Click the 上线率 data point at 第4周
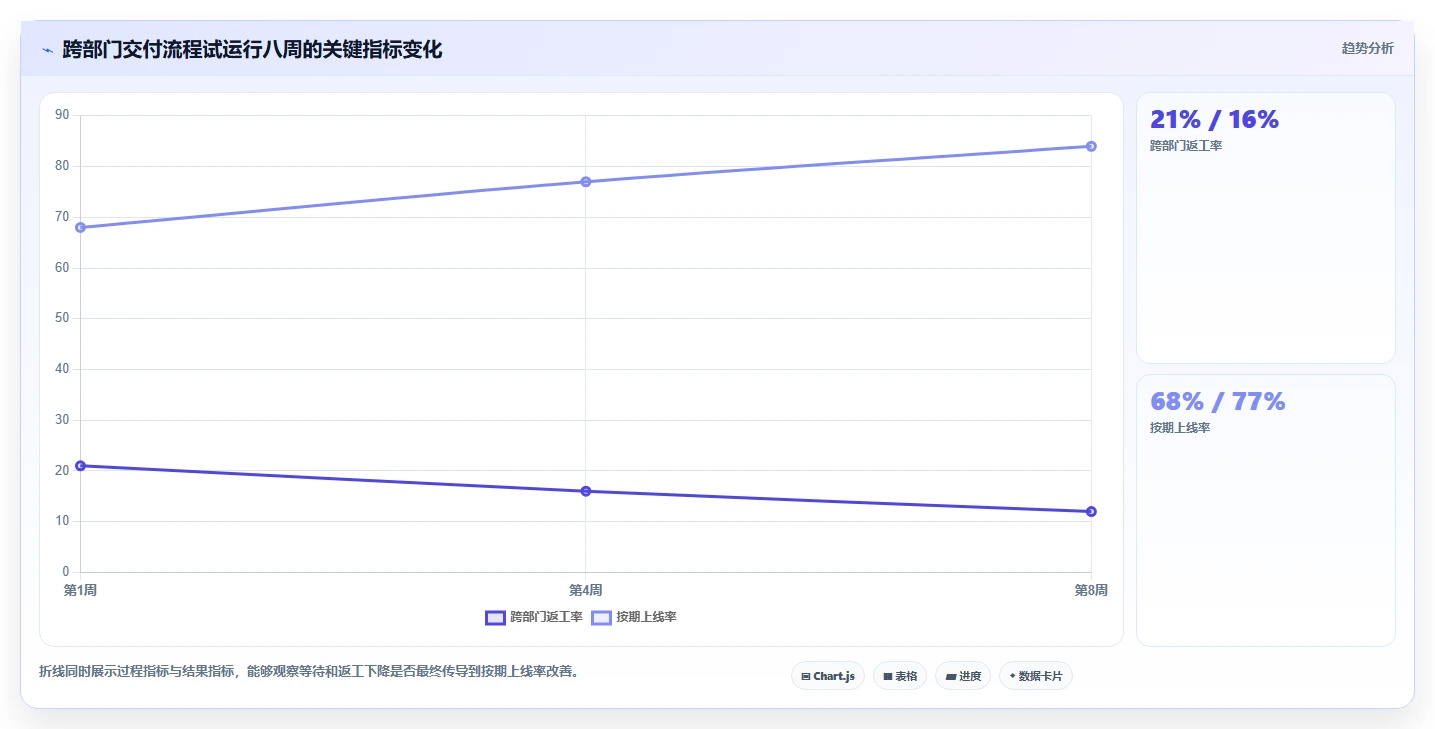Screen dimensions: 1435x729 tap(586, 182)
